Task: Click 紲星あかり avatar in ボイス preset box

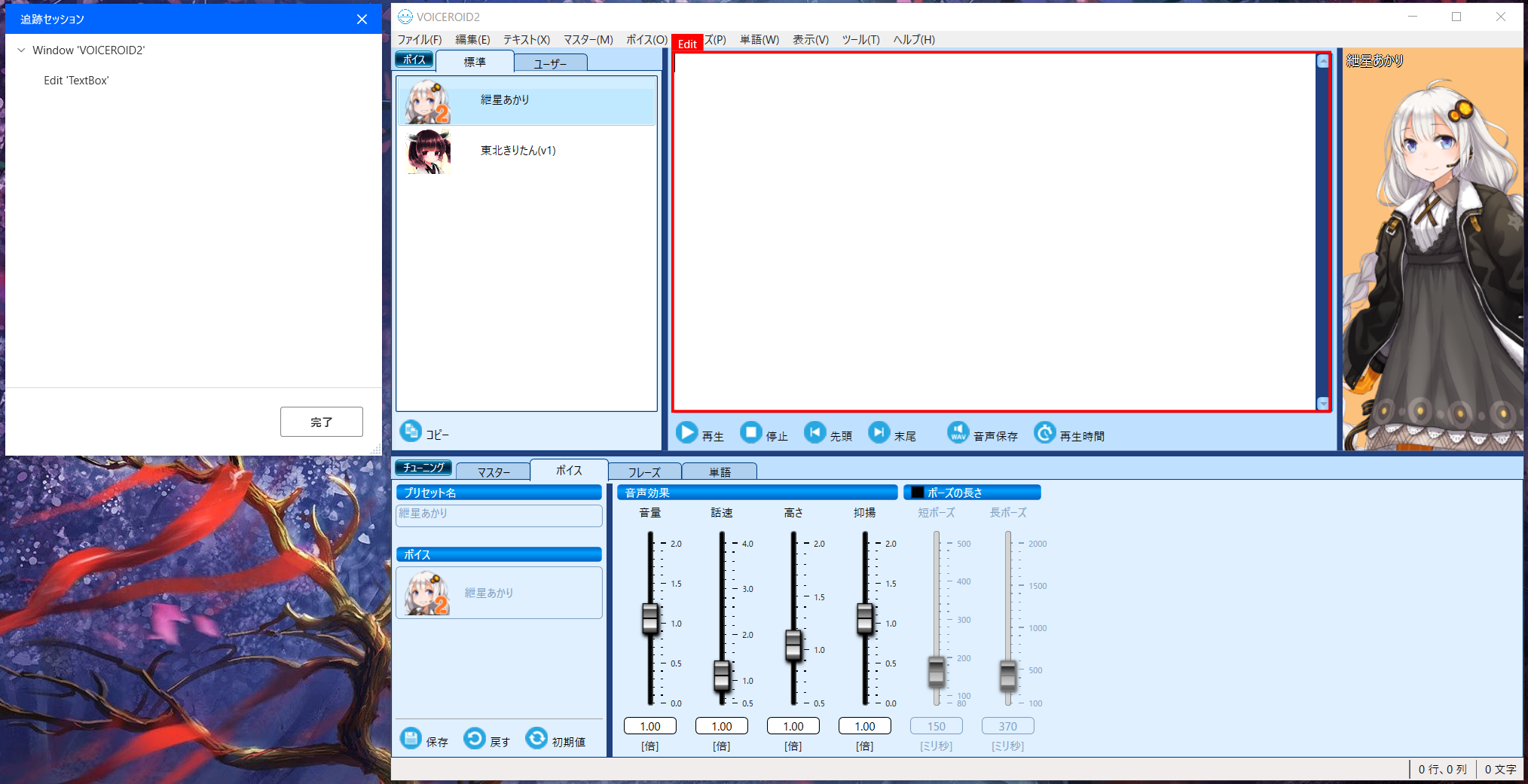Action: (426, 593)
